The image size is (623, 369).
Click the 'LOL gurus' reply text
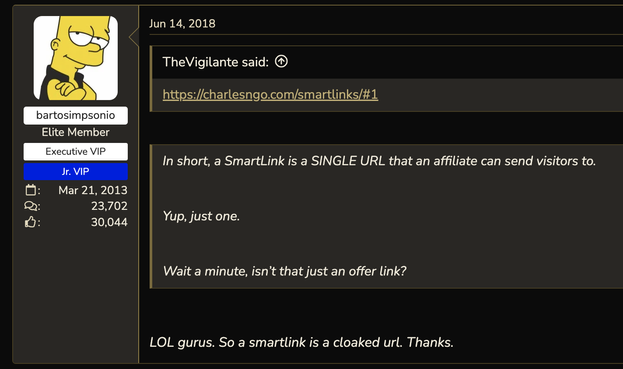(302, 342)
